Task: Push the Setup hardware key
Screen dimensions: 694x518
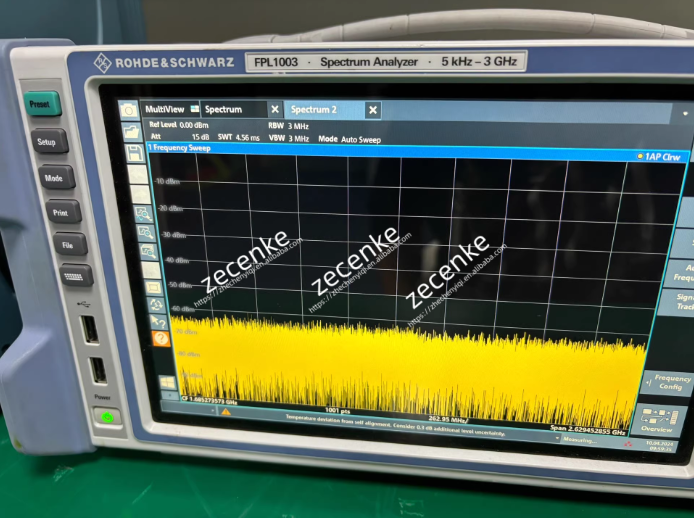Action: [49, 142]
